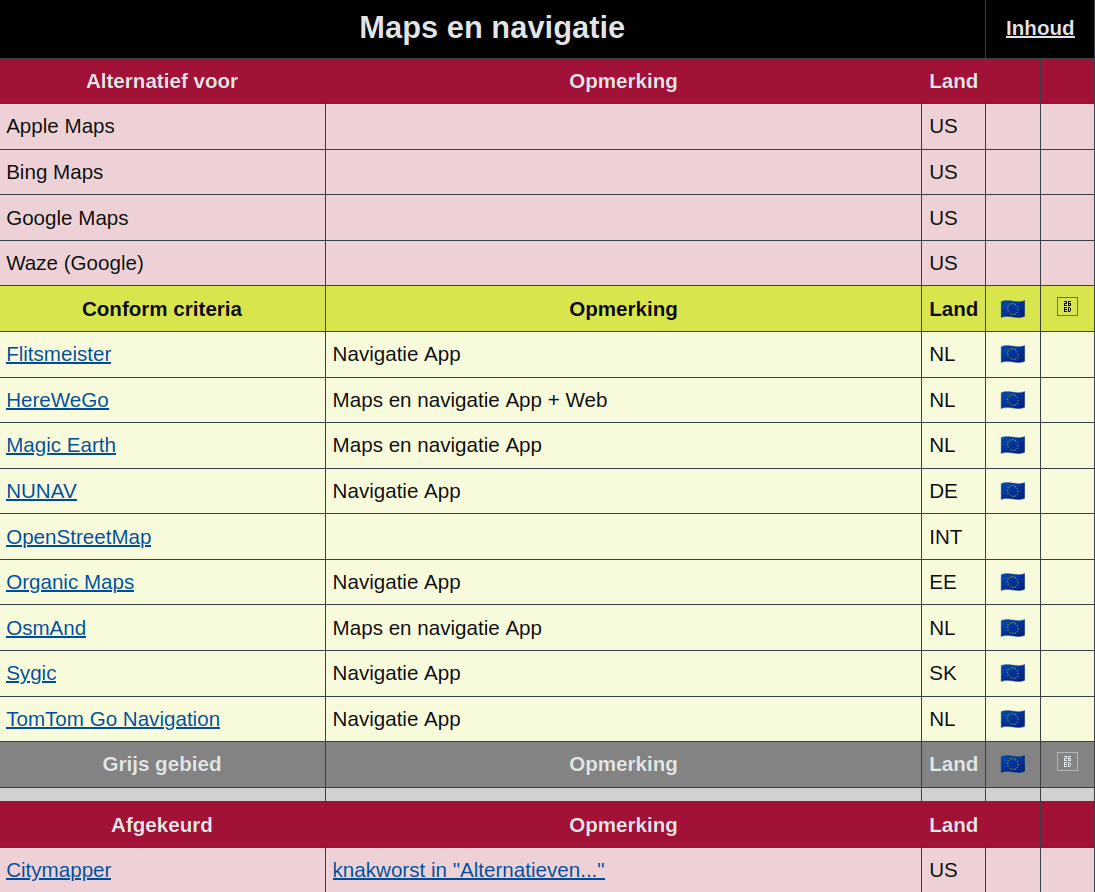The width and height of the screenshot is (1095, 892).
Task: Click "Maps en navigatie App" in the OsmAnd row
Action: click(x=437, y=628)
